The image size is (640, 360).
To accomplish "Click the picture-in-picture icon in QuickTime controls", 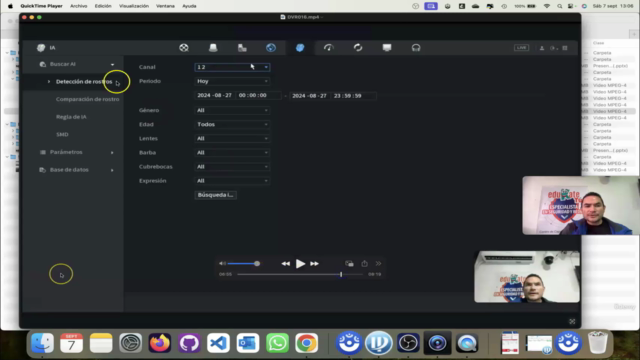I will pyautogui.click(x=349, y=264).
